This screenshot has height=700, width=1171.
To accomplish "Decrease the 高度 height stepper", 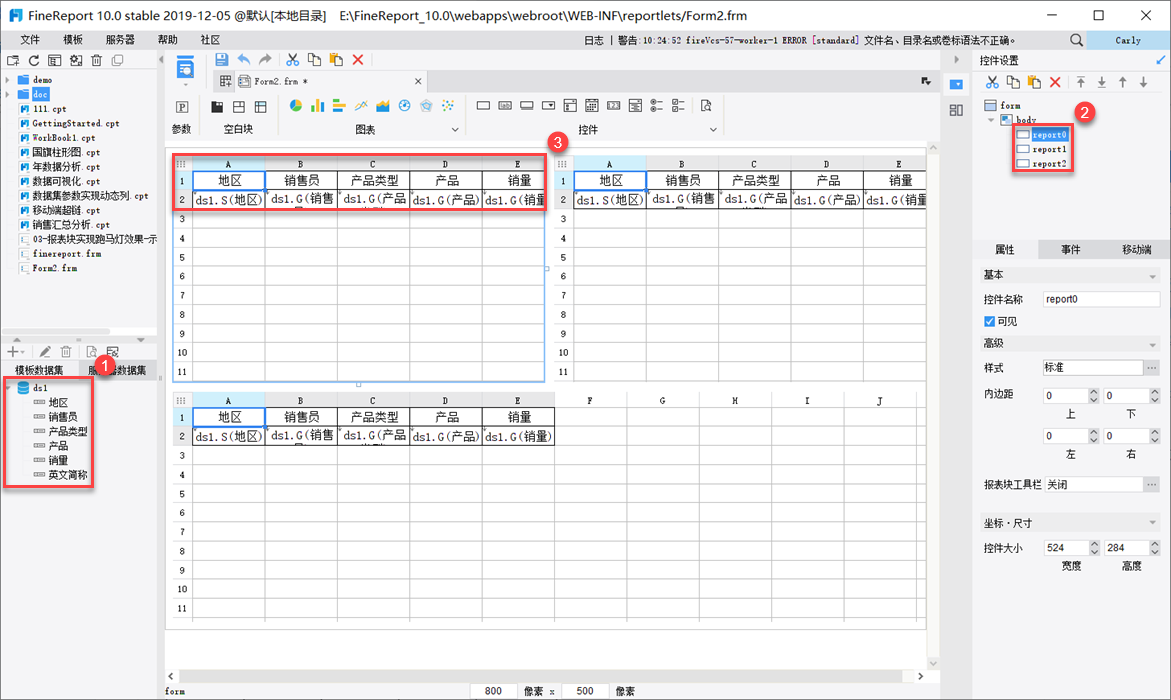I will [1155, 551].
